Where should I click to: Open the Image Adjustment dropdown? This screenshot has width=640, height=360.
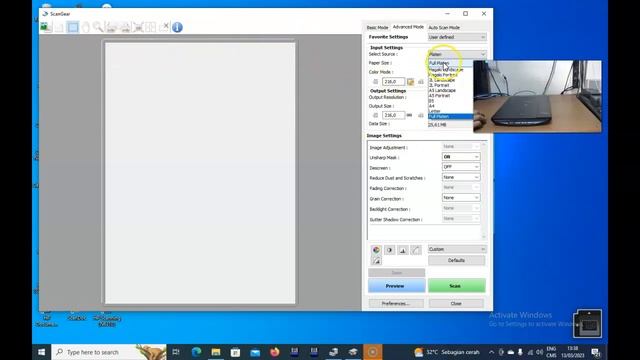[x=461, y=147]
